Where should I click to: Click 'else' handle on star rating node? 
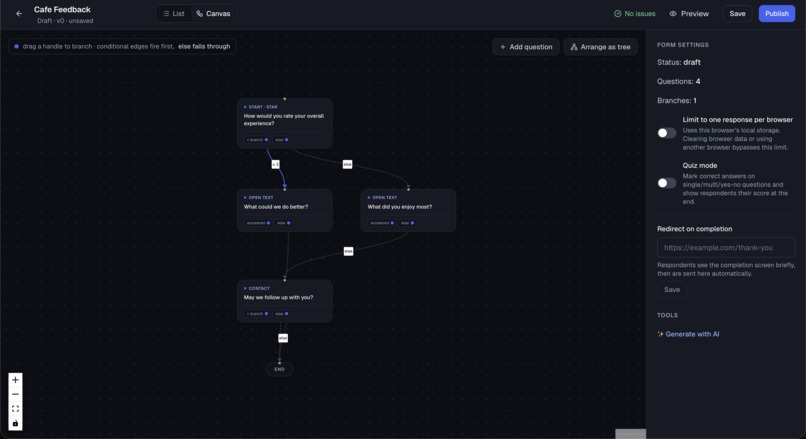click(281, 140)
